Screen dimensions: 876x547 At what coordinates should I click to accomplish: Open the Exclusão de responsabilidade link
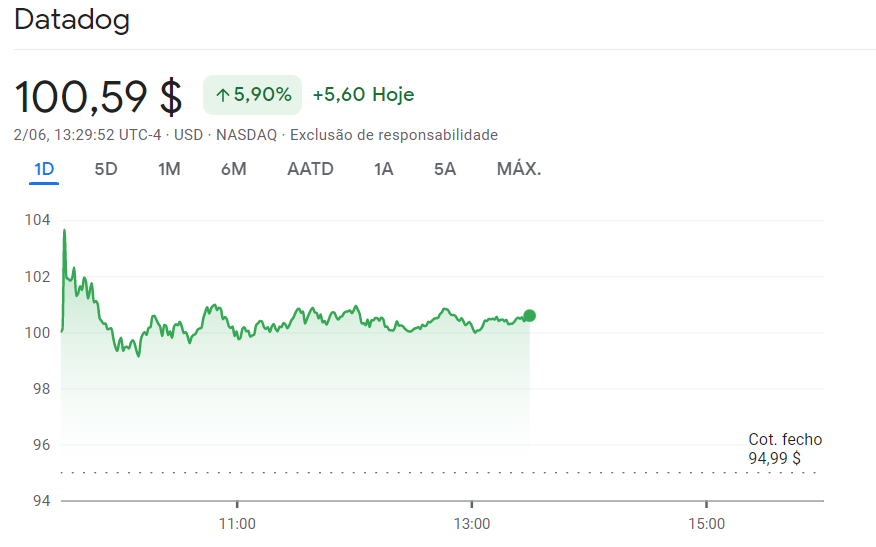pos(394,135)
